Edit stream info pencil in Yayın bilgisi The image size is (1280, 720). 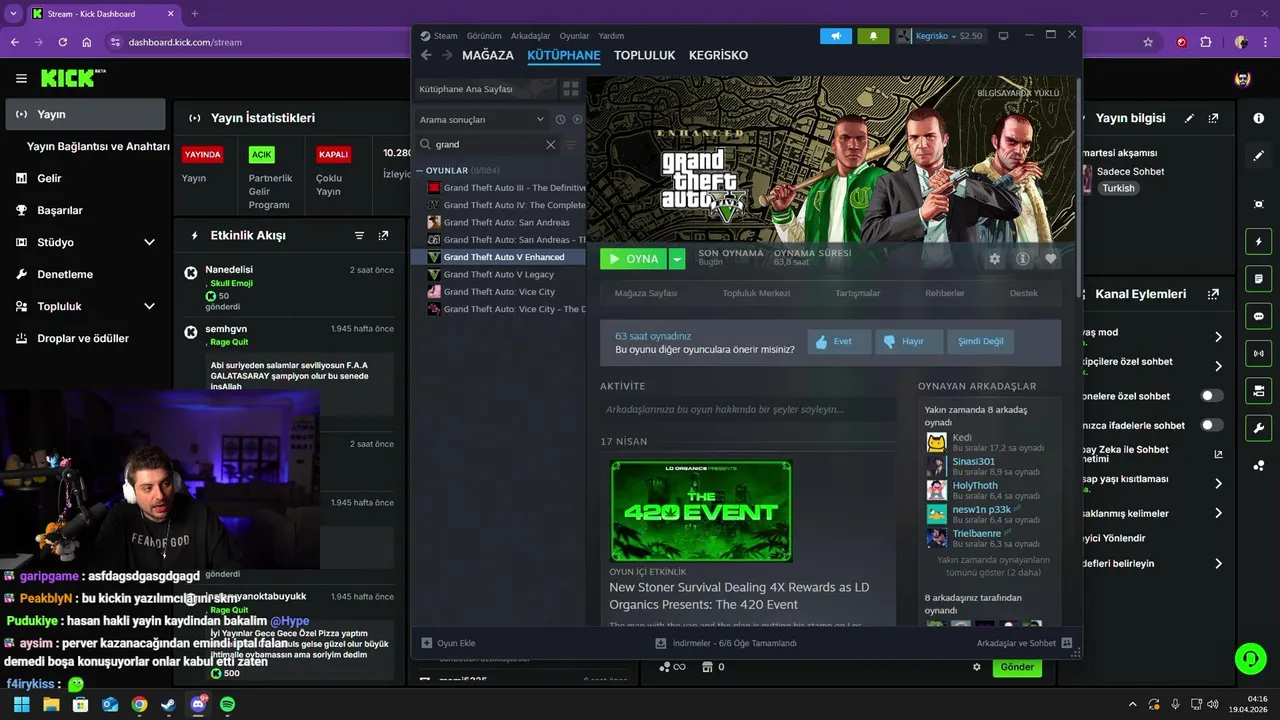click(x=1189, y=118)
